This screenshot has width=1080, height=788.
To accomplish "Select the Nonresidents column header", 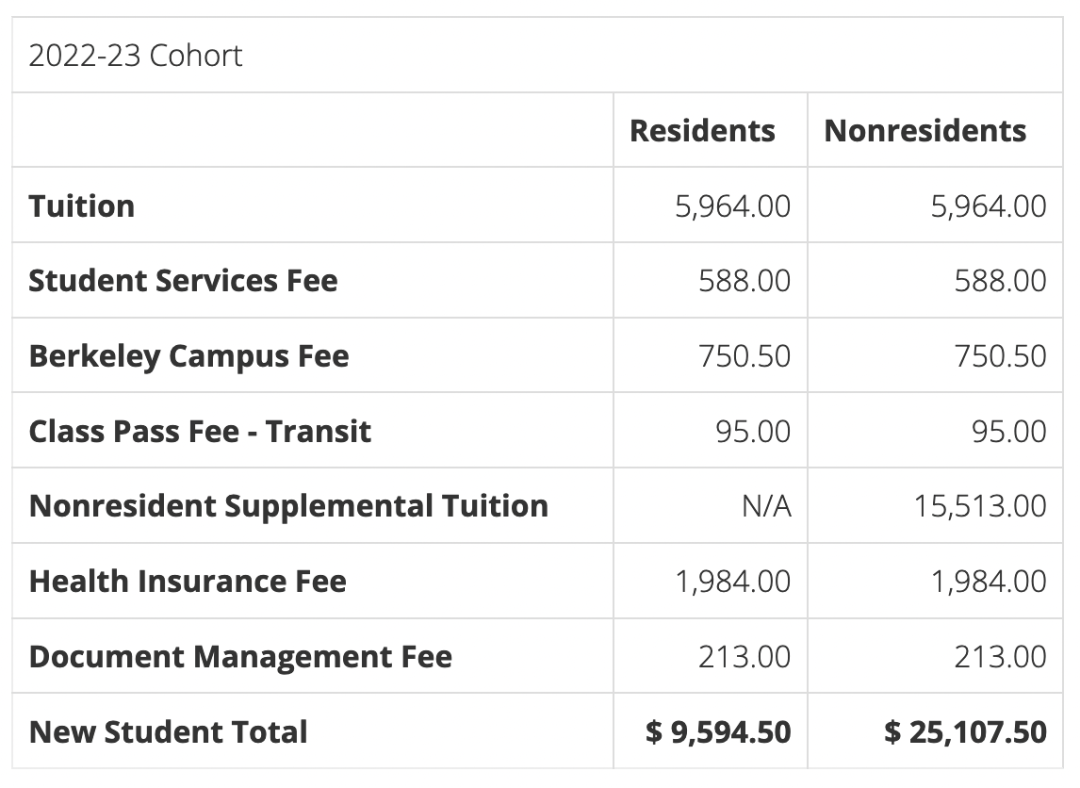I will (x=925, y=131).
